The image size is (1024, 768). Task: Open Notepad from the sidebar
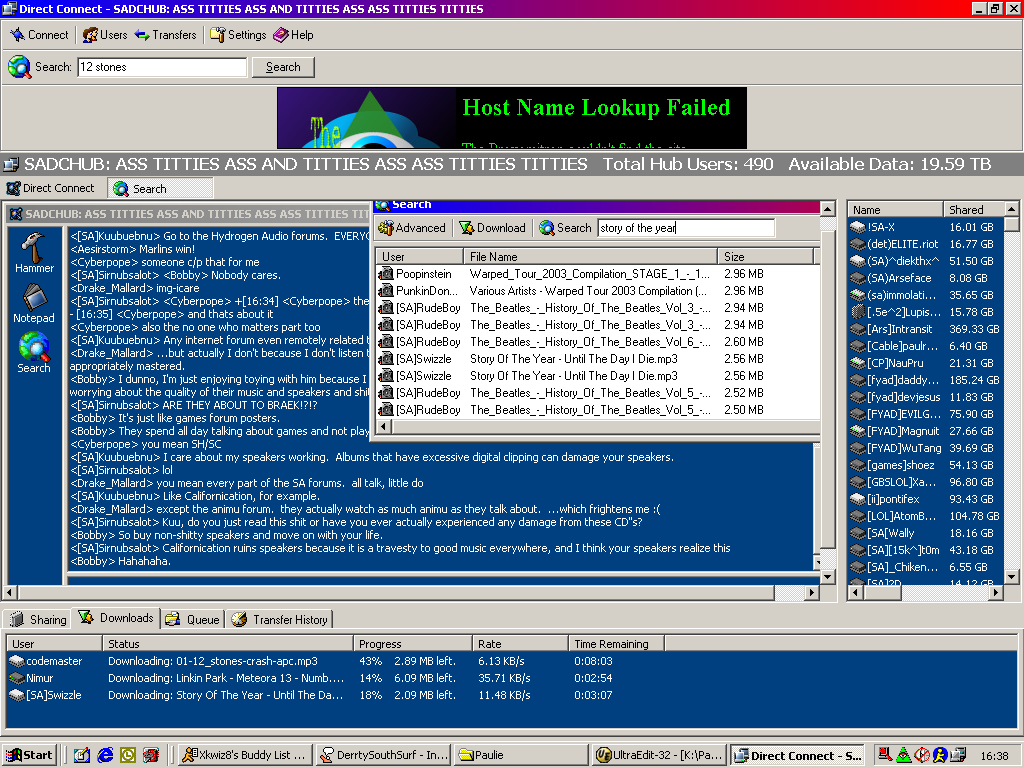click(34, 302)
